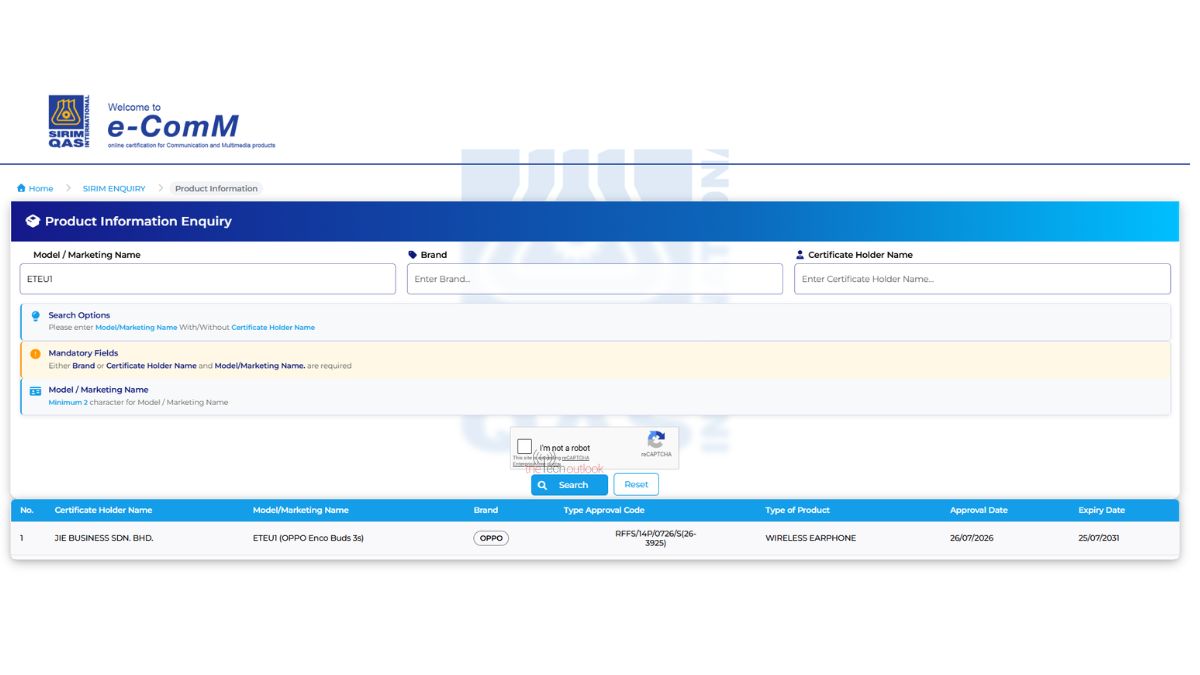Click the Certificate Holder Name column header
The width and height of the screenshot is (1200, 675).
(x=103, y=510)
